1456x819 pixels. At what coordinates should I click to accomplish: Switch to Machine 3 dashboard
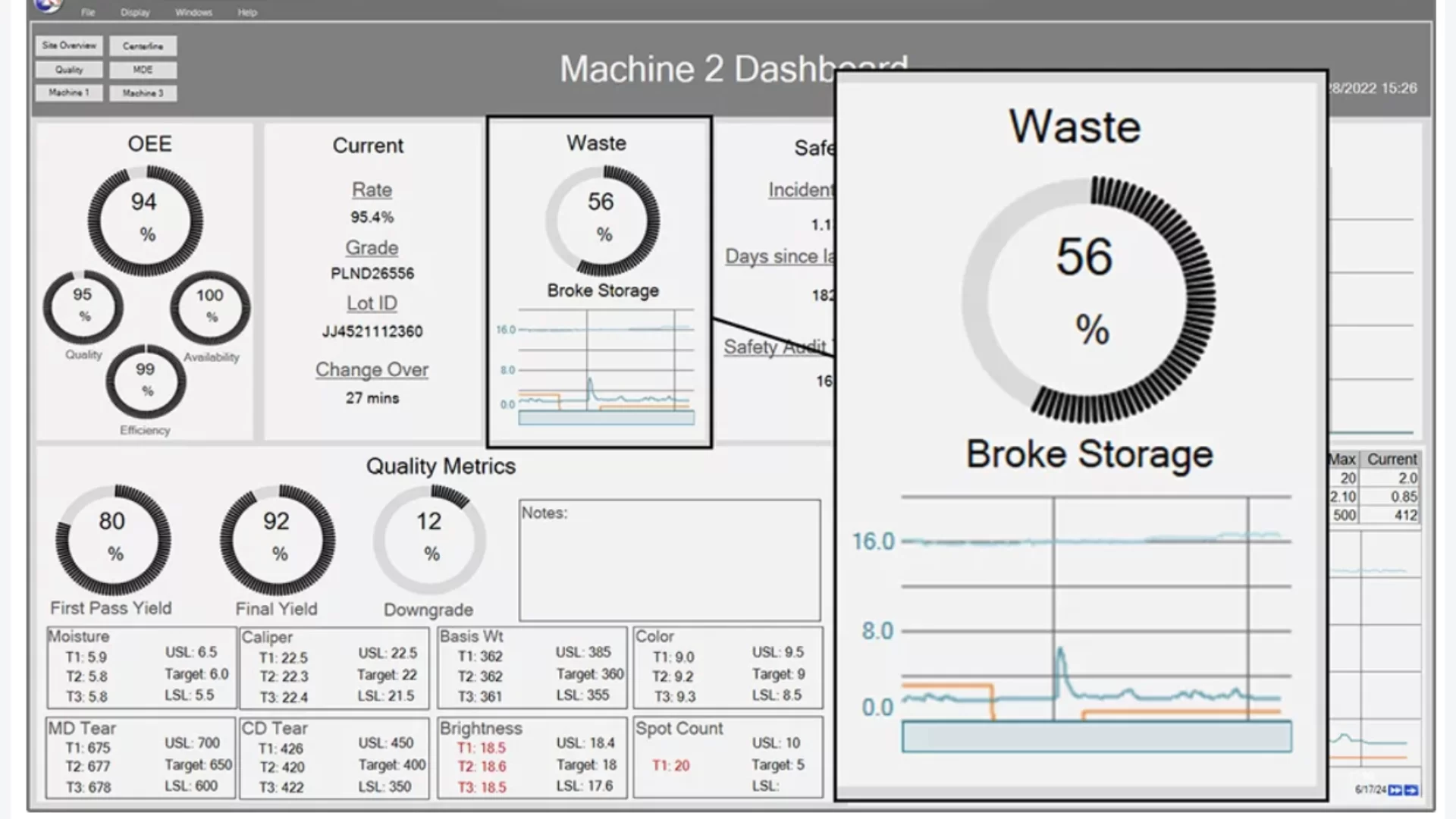pyautogui.click(x=143, y=93)
